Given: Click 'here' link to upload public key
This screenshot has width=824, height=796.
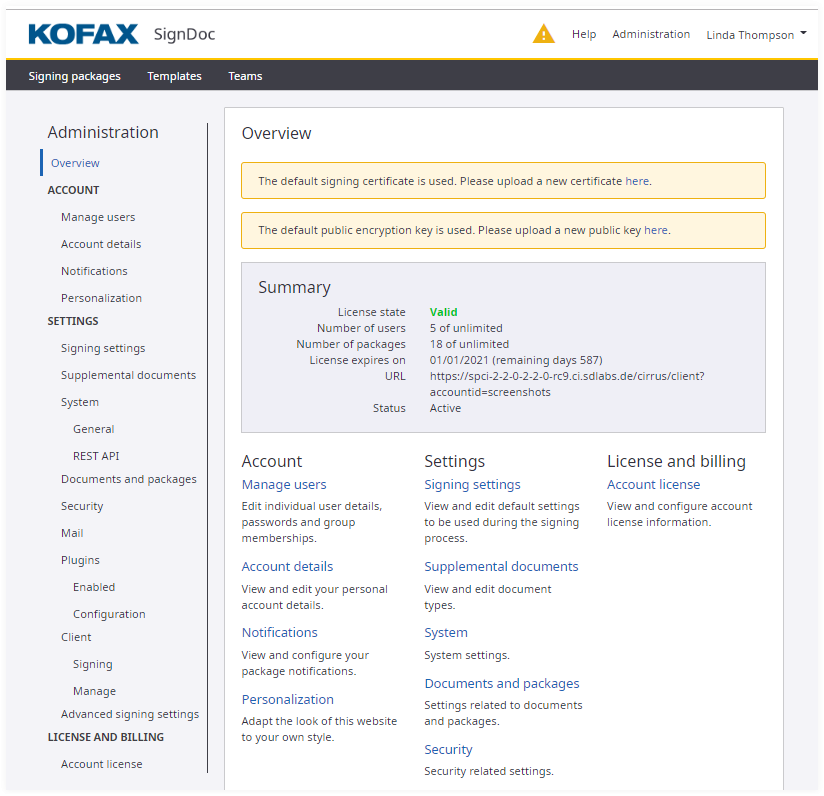Looking at the screenshot, I should pos(656,230).
